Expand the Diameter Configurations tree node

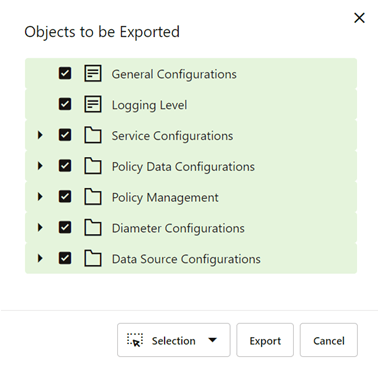pos(40,227)
